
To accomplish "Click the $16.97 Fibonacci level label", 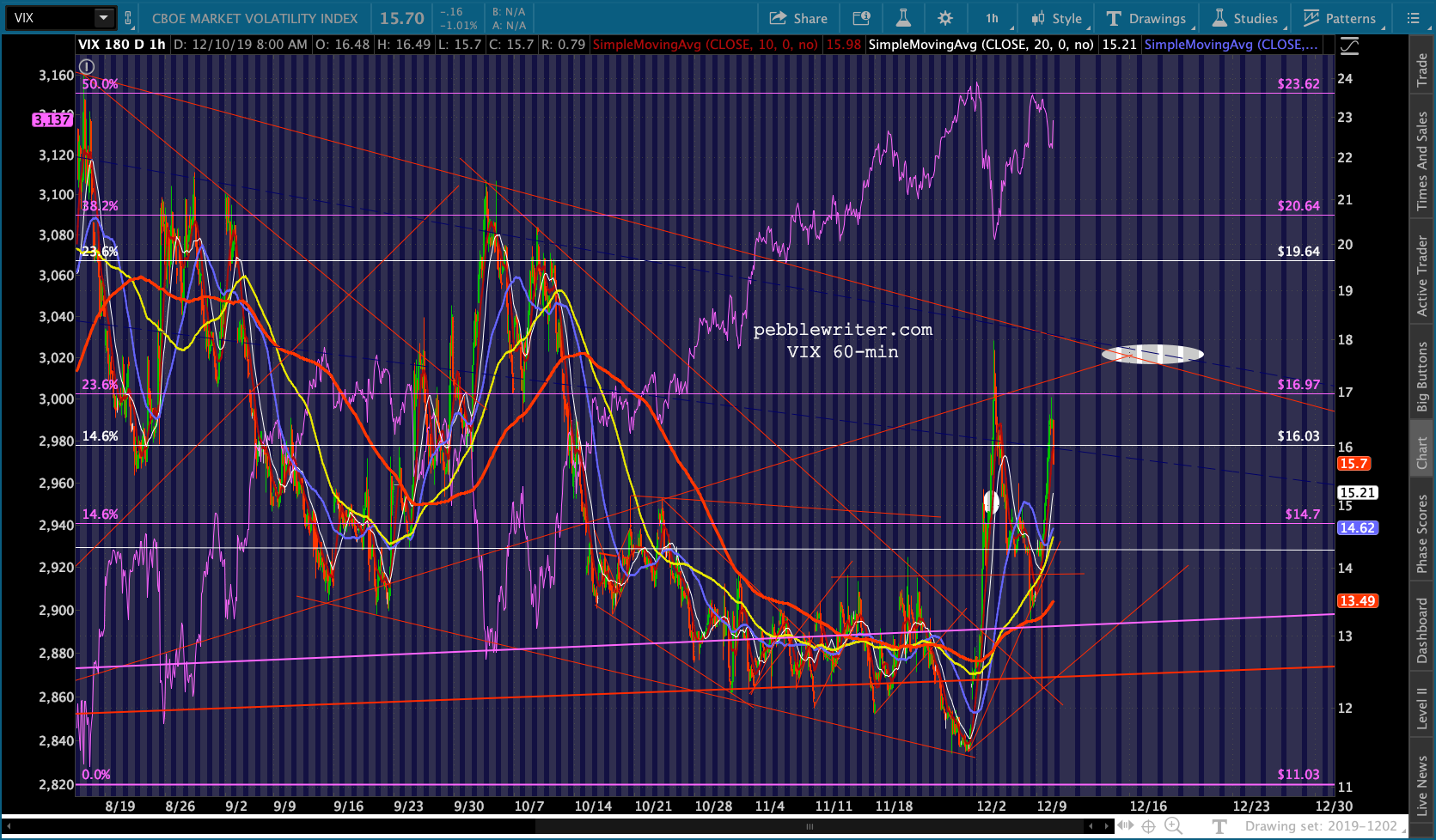I will click(x=1299, y=385).
